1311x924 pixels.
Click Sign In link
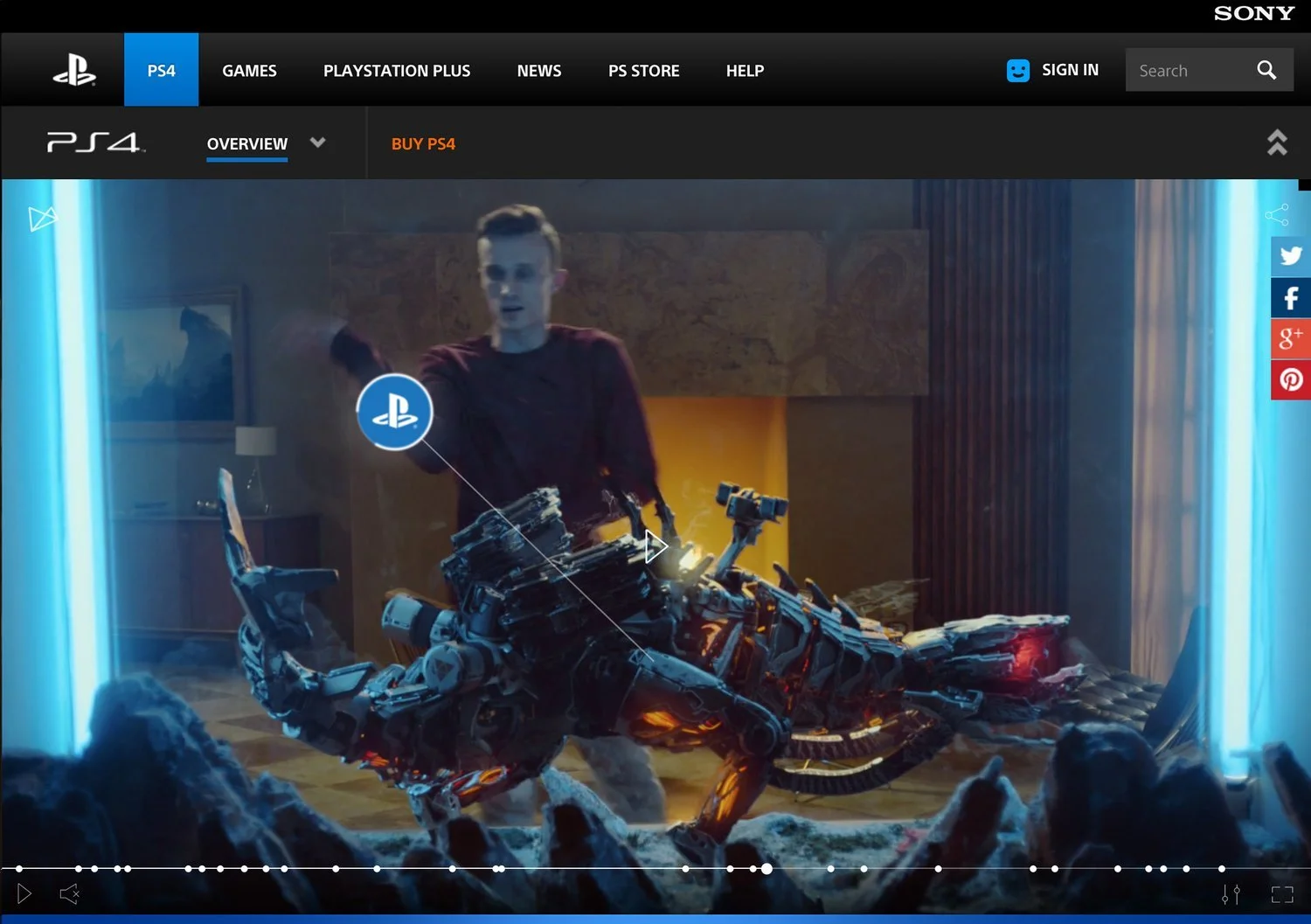coord(1070,70)
